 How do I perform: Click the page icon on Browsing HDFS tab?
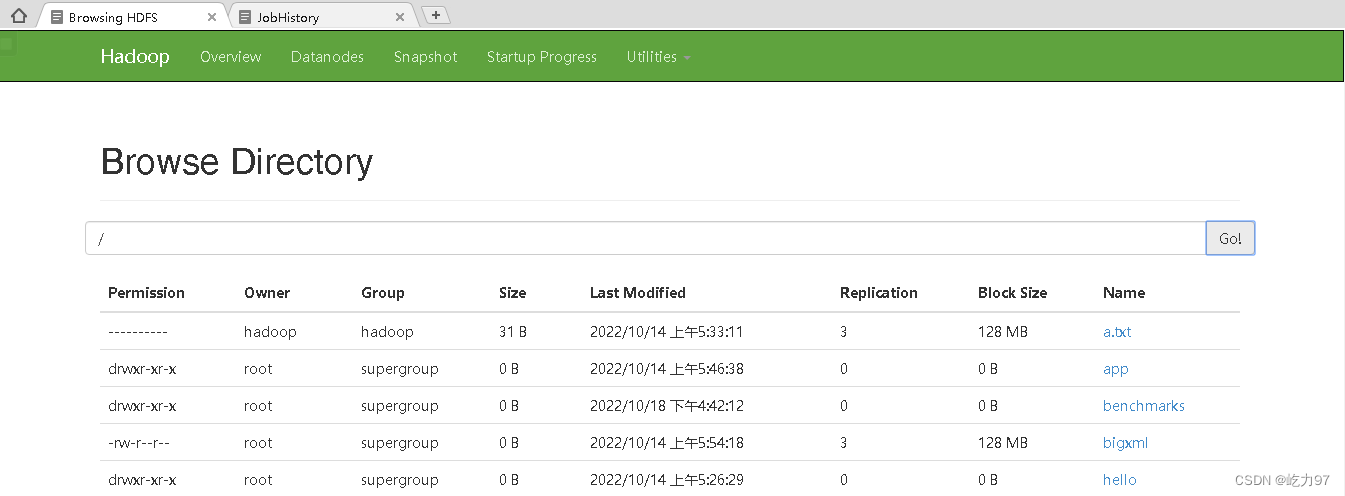coord(57,17)
